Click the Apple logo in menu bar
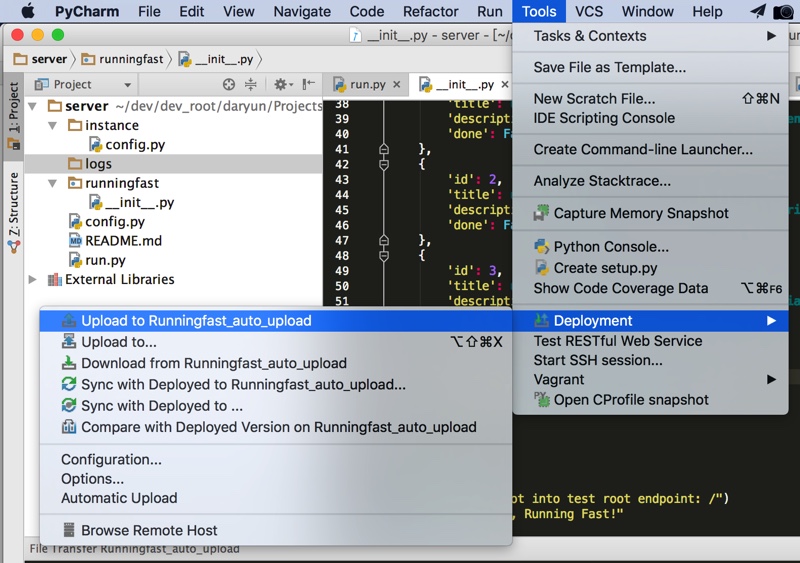The height and width of the screenshot is (563, 800). coord(29,11)
